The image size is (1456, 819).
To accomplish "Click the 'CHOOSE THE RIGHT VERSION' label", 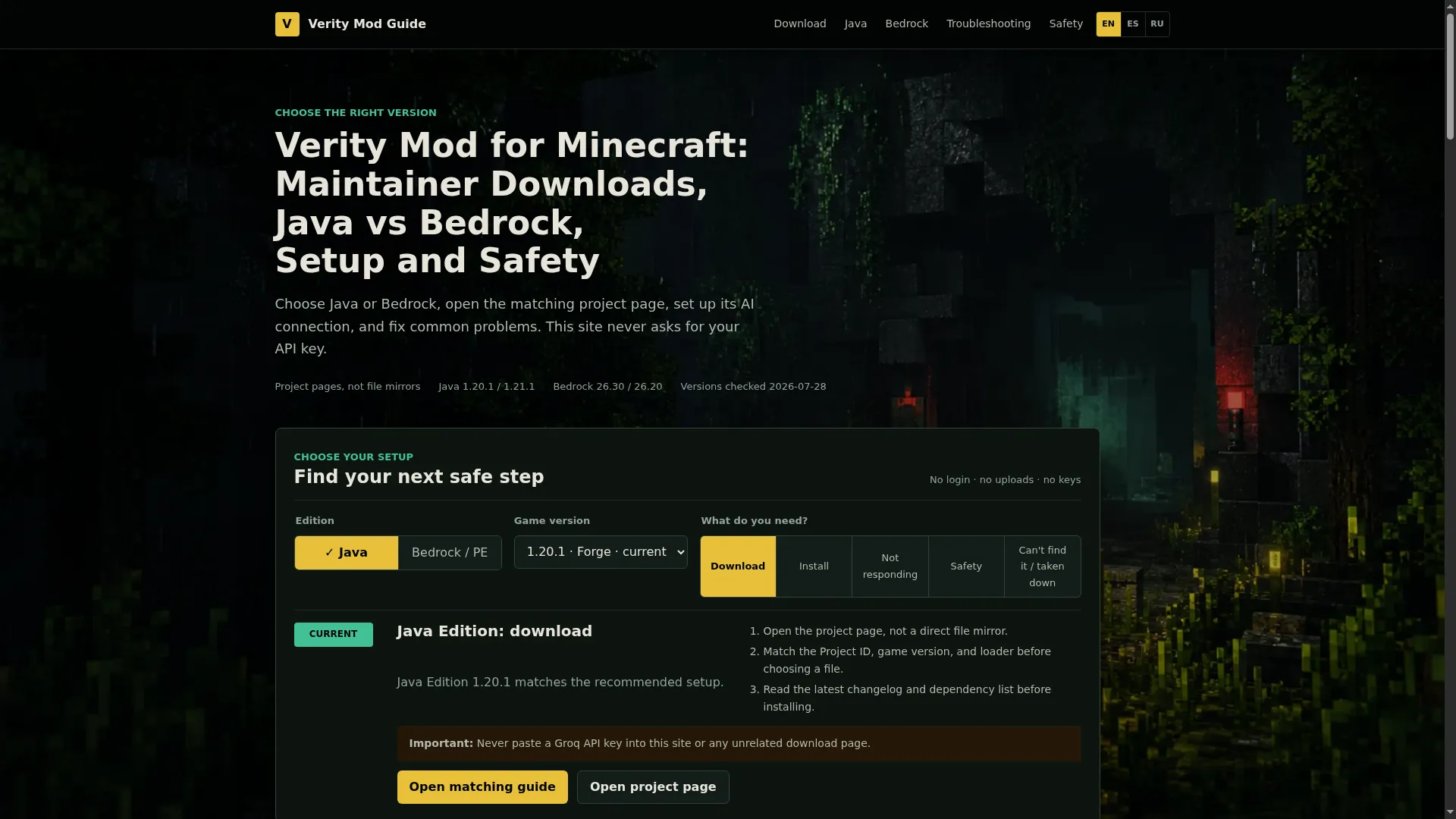I will click(356, 113).
